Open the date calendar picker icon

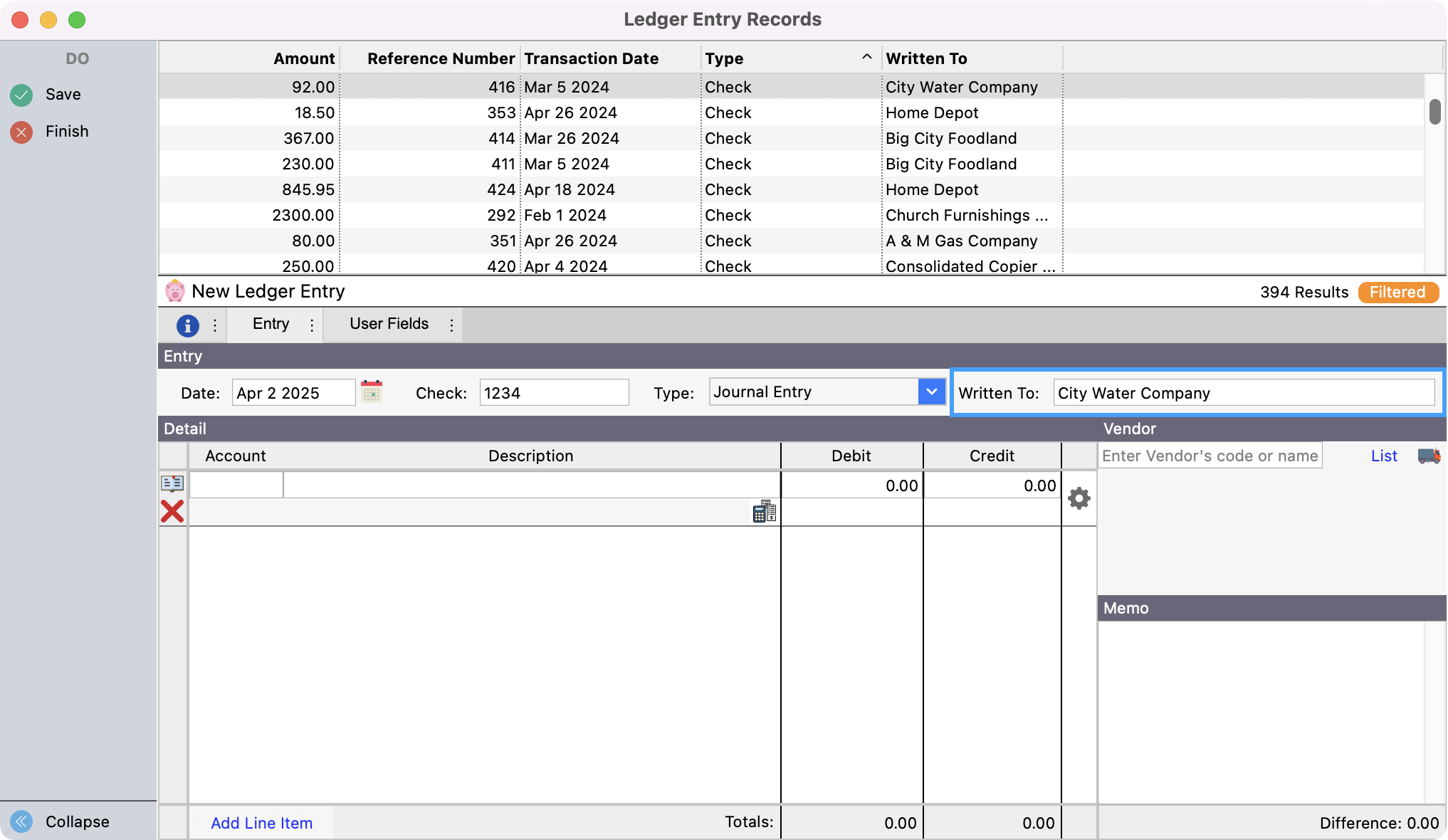(372, 392)
